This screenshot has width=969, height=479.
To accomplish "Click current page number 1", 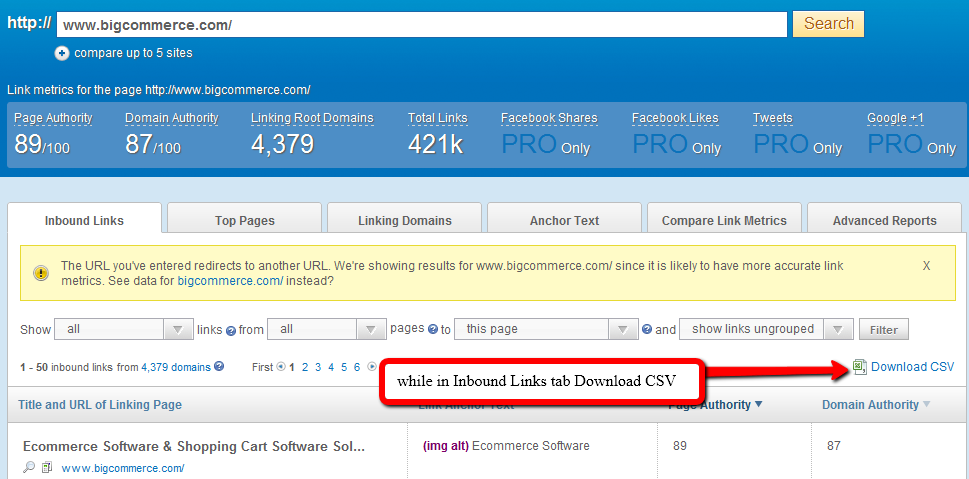I will click(x=292, y=367).
